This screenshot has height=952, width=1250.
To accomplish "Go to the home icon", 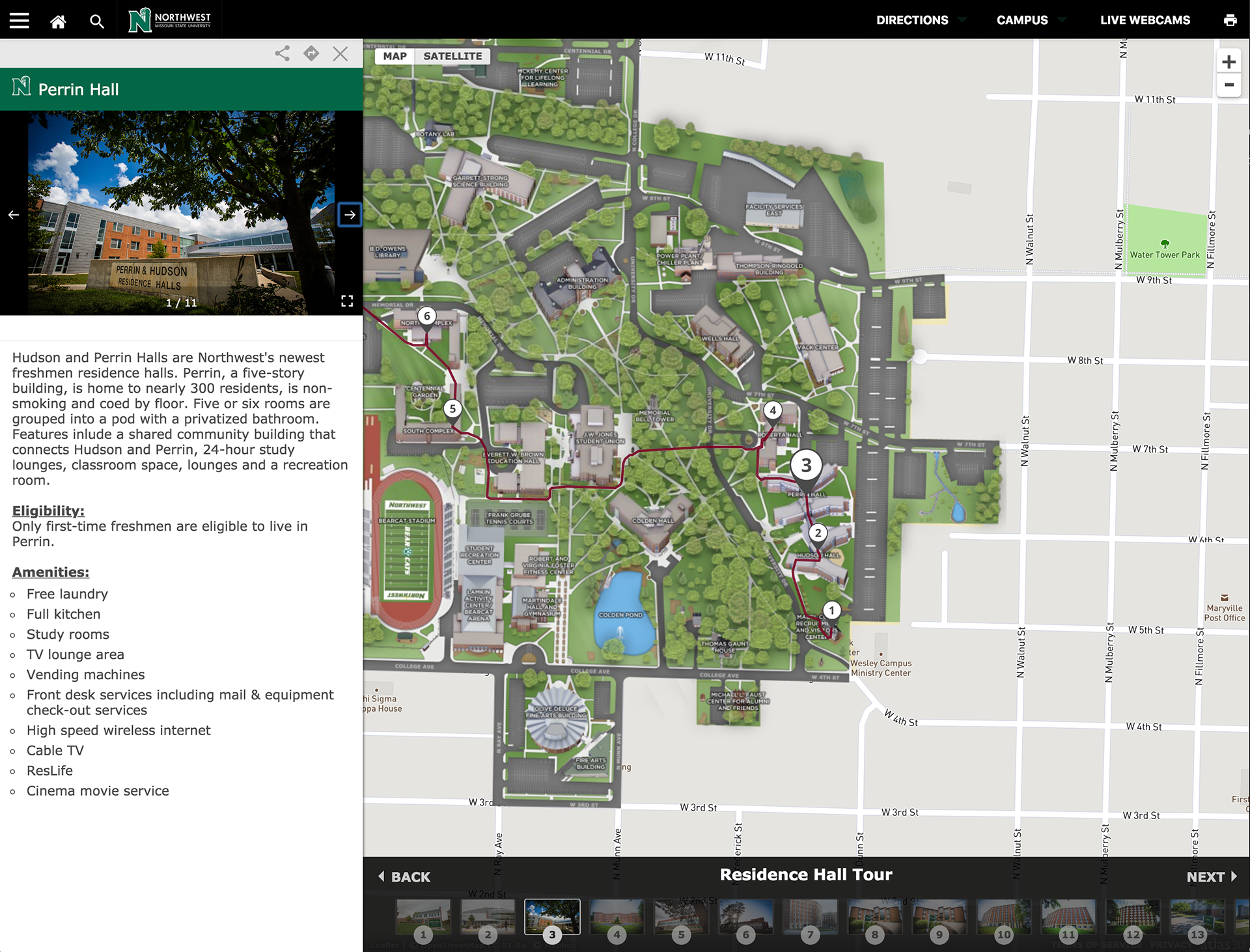I will tap(58, 21).
